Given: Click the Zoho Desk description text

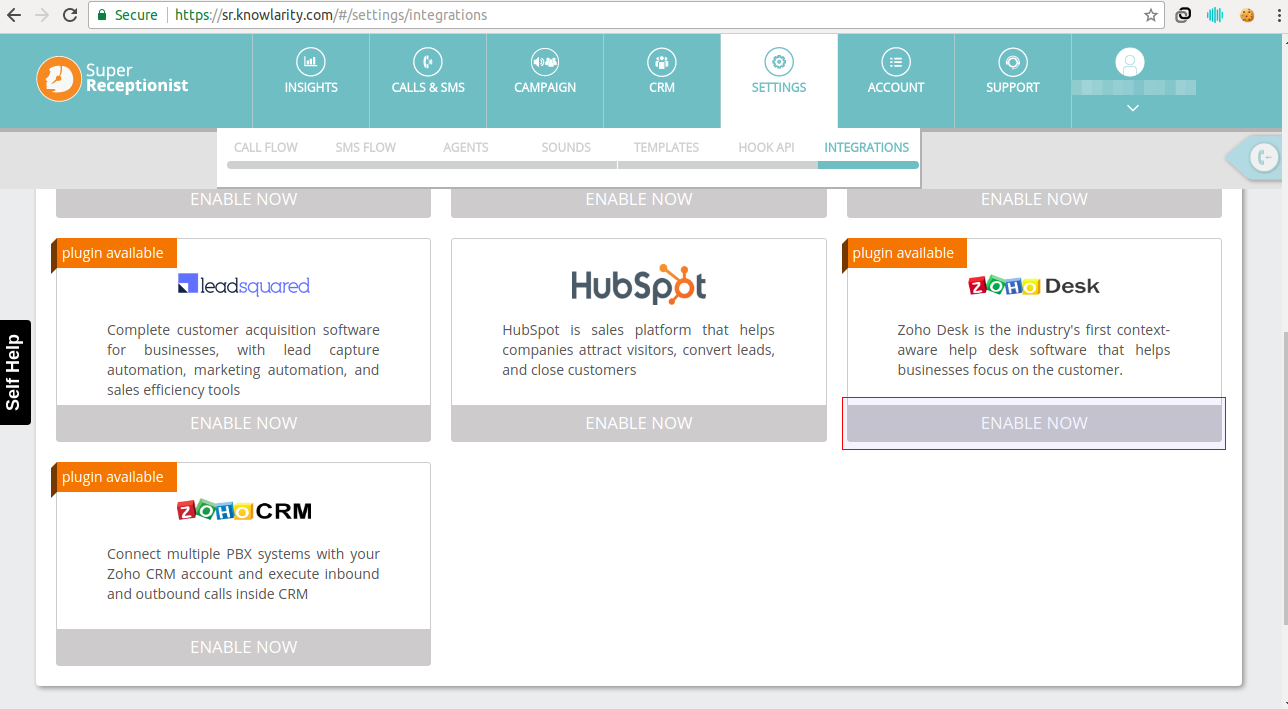Looking at the screenshot, I should pyautogui.click(x=1034, y=350).
